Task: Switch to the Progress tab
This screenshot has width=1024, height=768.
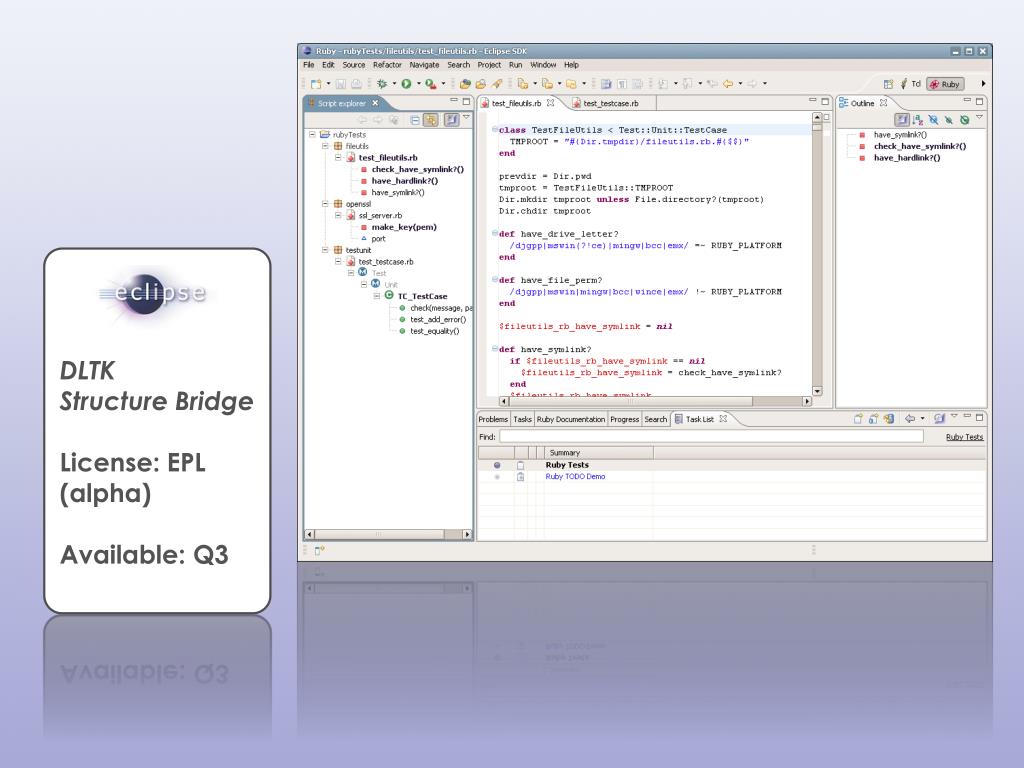Action: tap(624, 419)
